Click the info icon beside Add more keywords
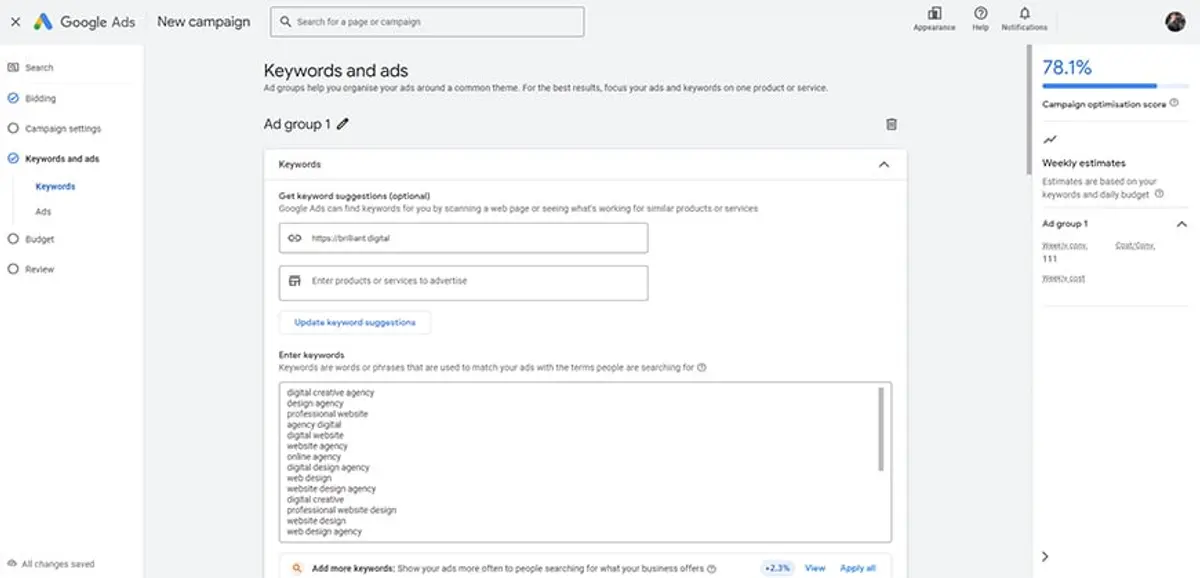The width and height of the screenshot is (1200, 578). coord(711,567)
